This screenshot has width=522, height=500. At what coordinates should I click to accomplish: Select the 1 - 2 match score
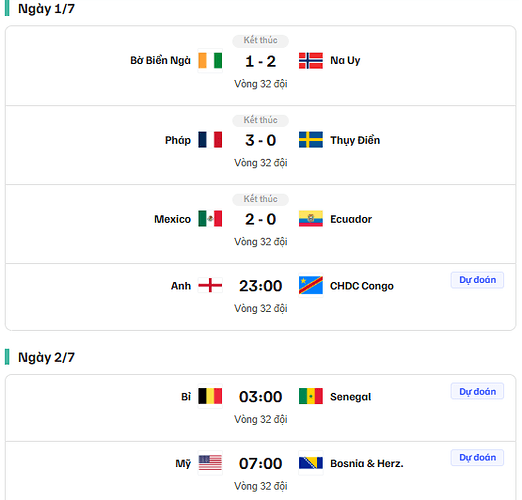(x=260, y=61)
